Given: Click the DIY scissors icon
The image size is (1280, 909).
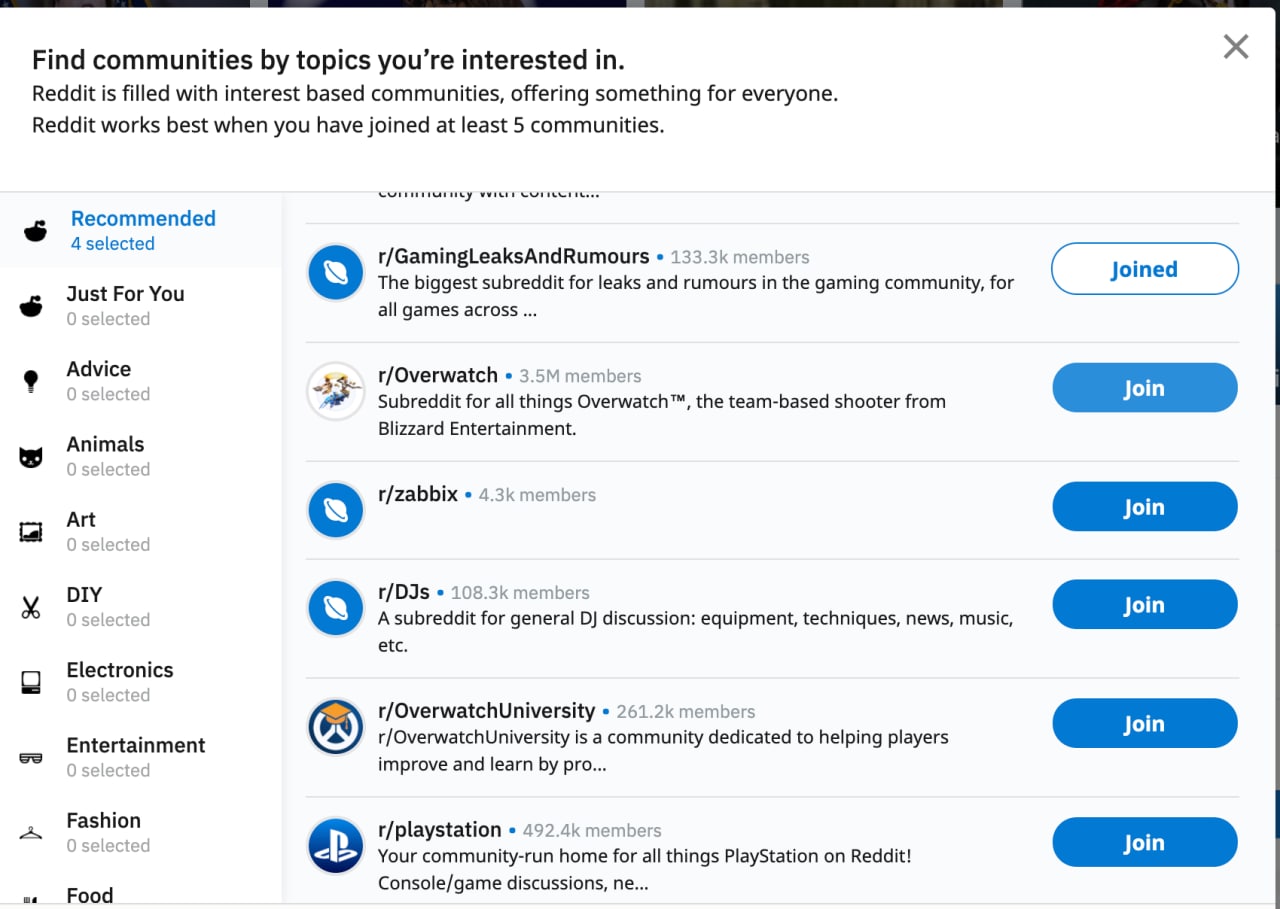Looking at the screenshot, I should [31, 607].
